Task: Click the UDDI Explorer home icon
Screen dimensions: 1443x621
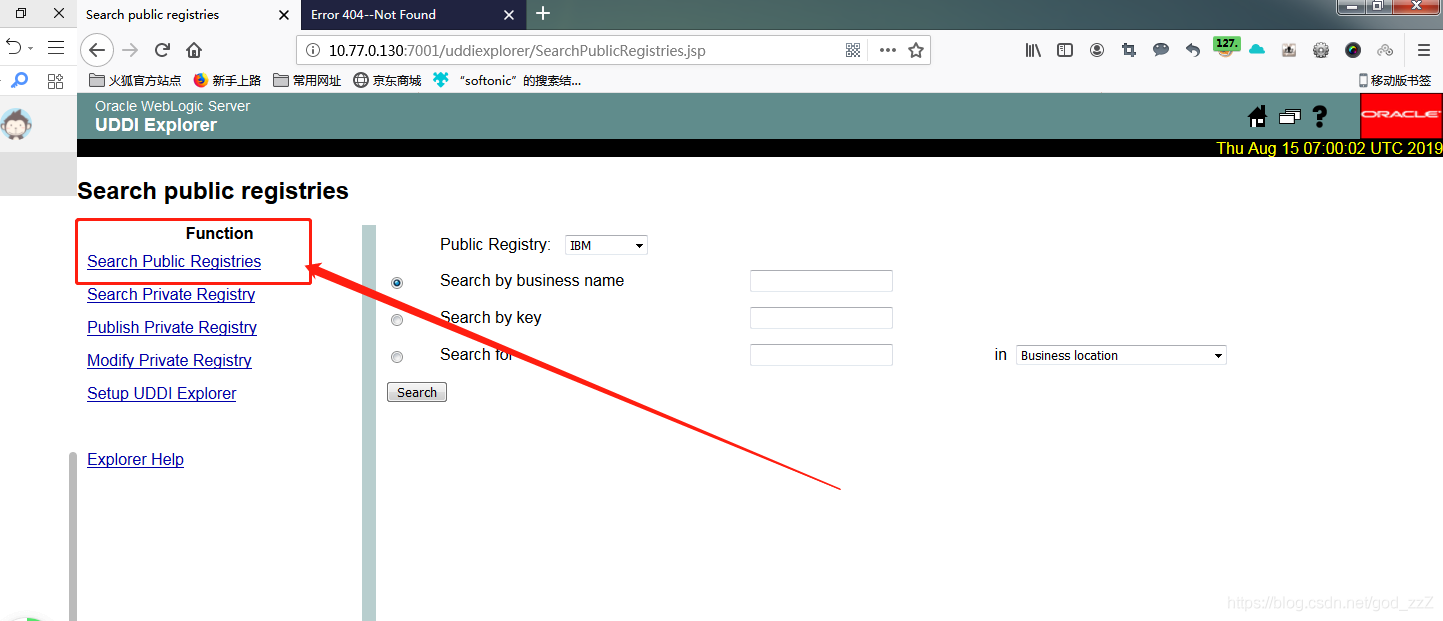Action: point(1257,117)
